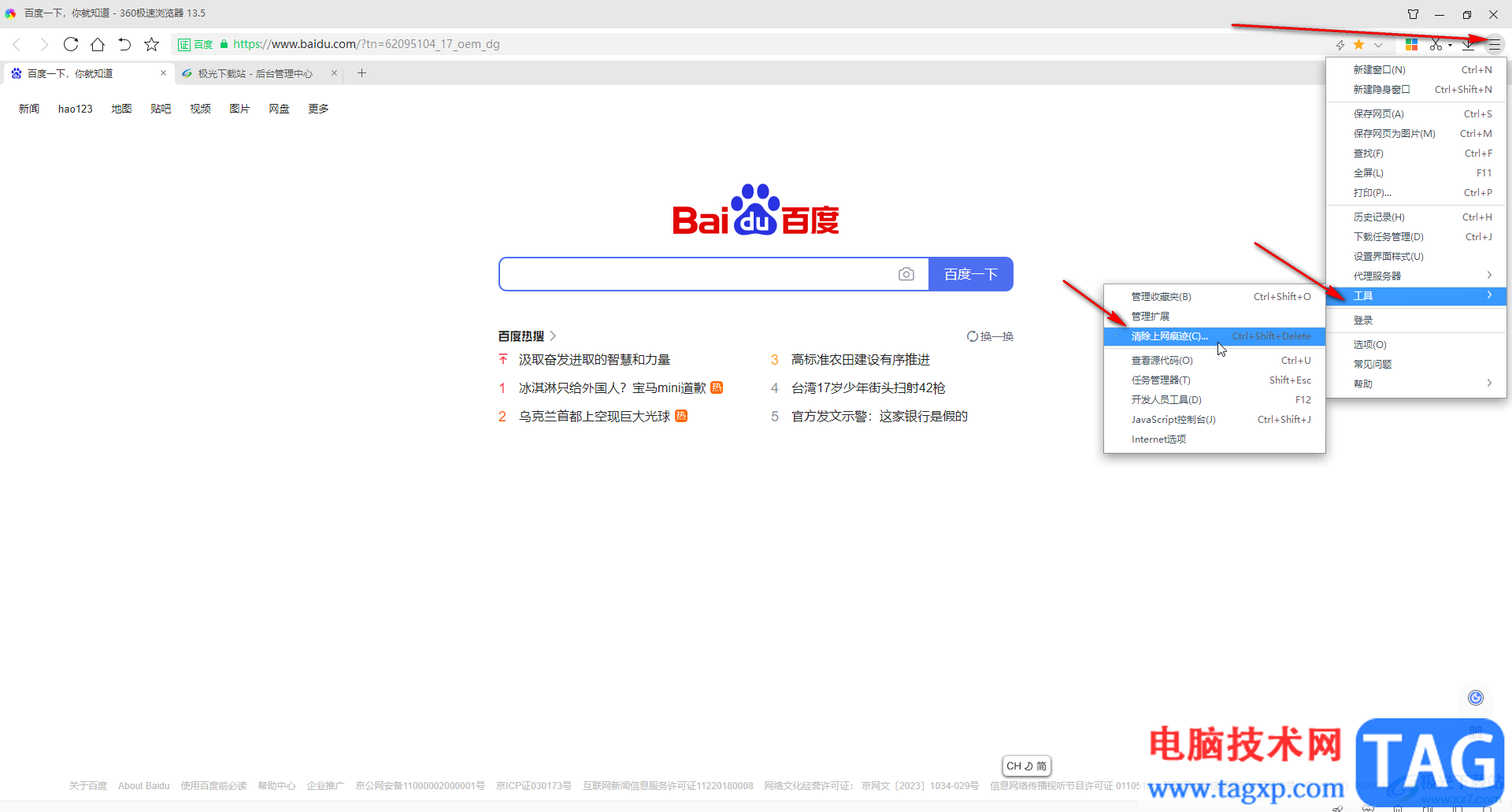This screenshot has width=1512, height=812.
Task: Open the 贴吧 navigation link
Action: pos(161,109)
